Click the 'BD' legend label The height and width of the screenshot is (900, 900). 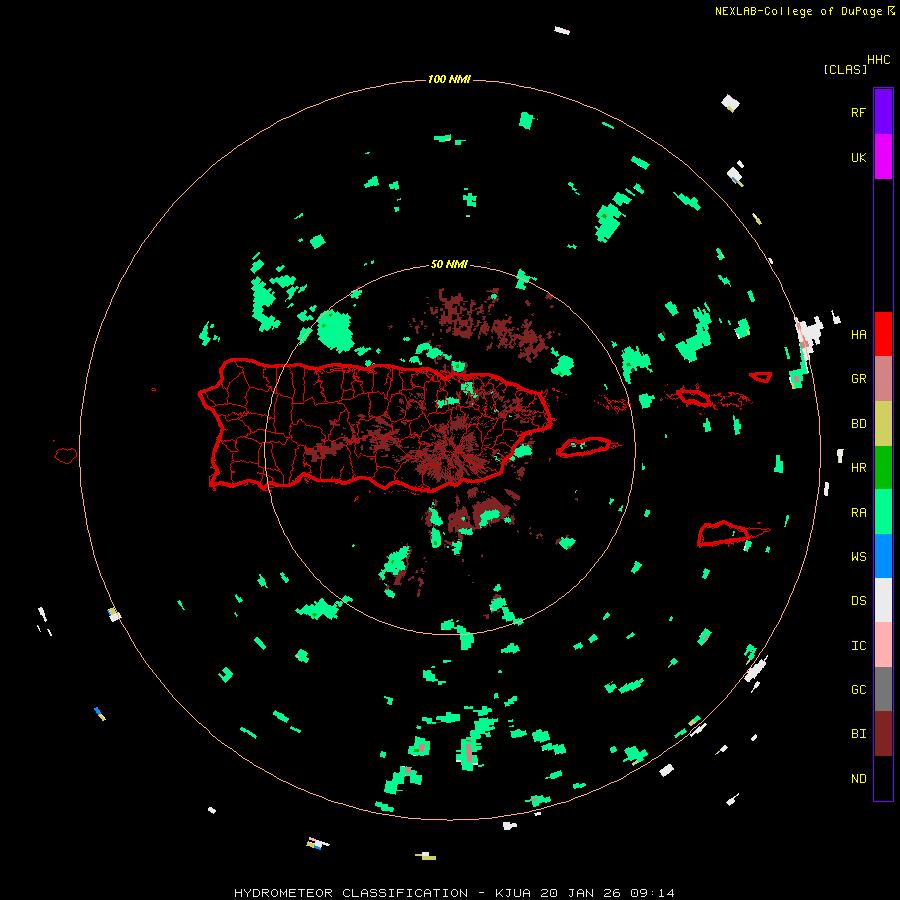pyautogui.click(x=858, y=424)
